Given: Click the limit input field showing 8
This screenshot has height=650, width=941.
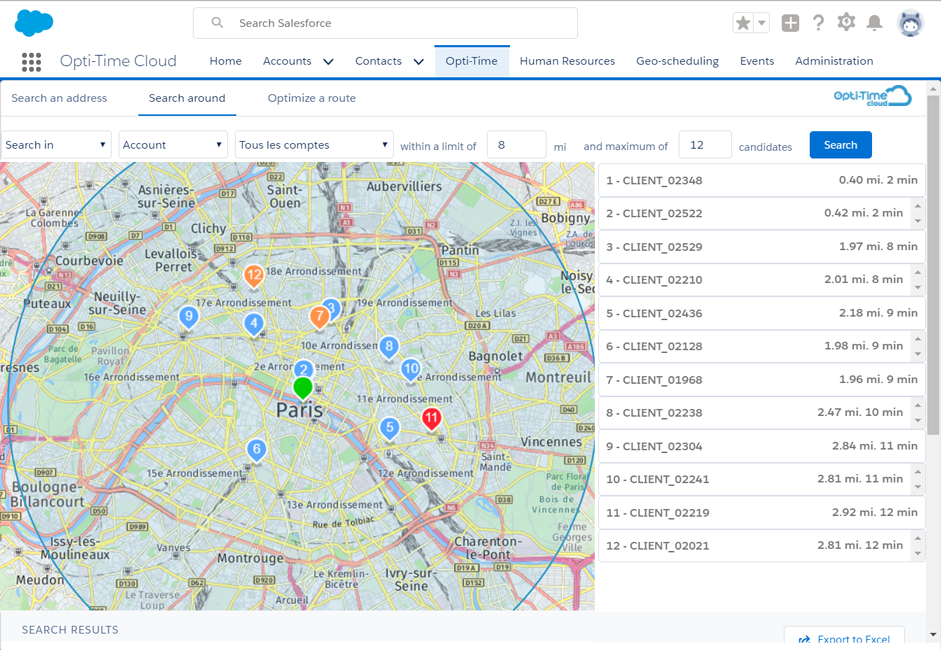Looking at the screenshot, I should click(x=516, y=144).
